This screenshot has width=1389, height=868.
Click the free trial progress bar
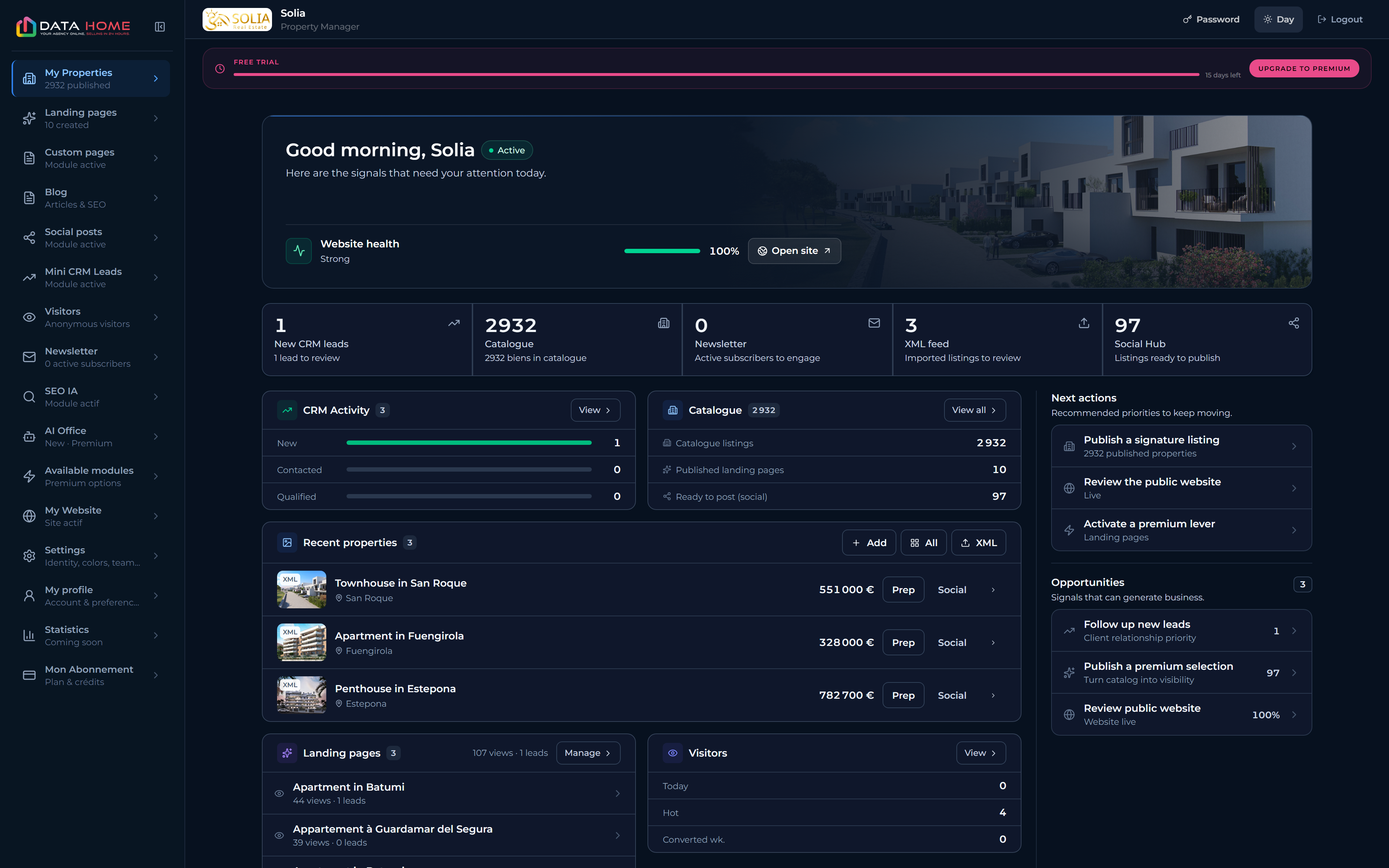pos(716,75)
